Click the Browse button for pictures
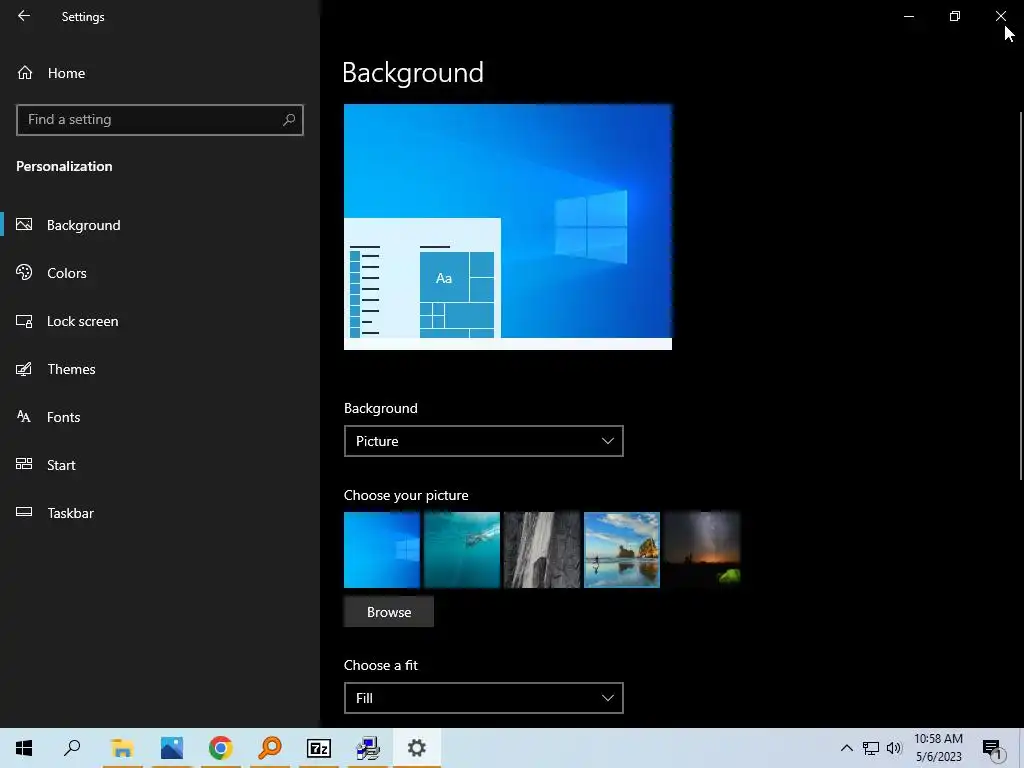1024x768 pixels. tap(389, 612)
